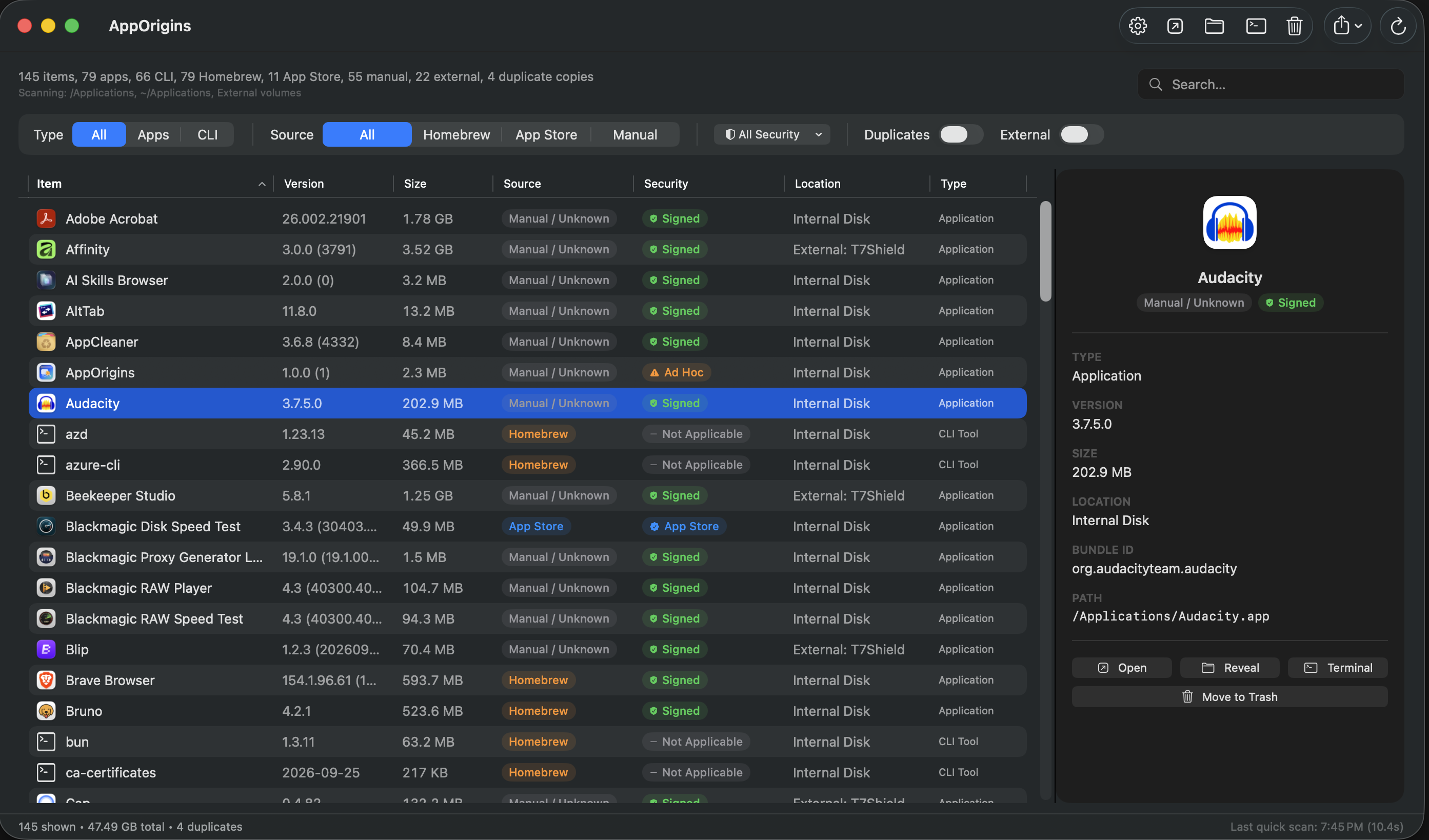
Task: Sort by the Location column header
Action: pos(856,184)
